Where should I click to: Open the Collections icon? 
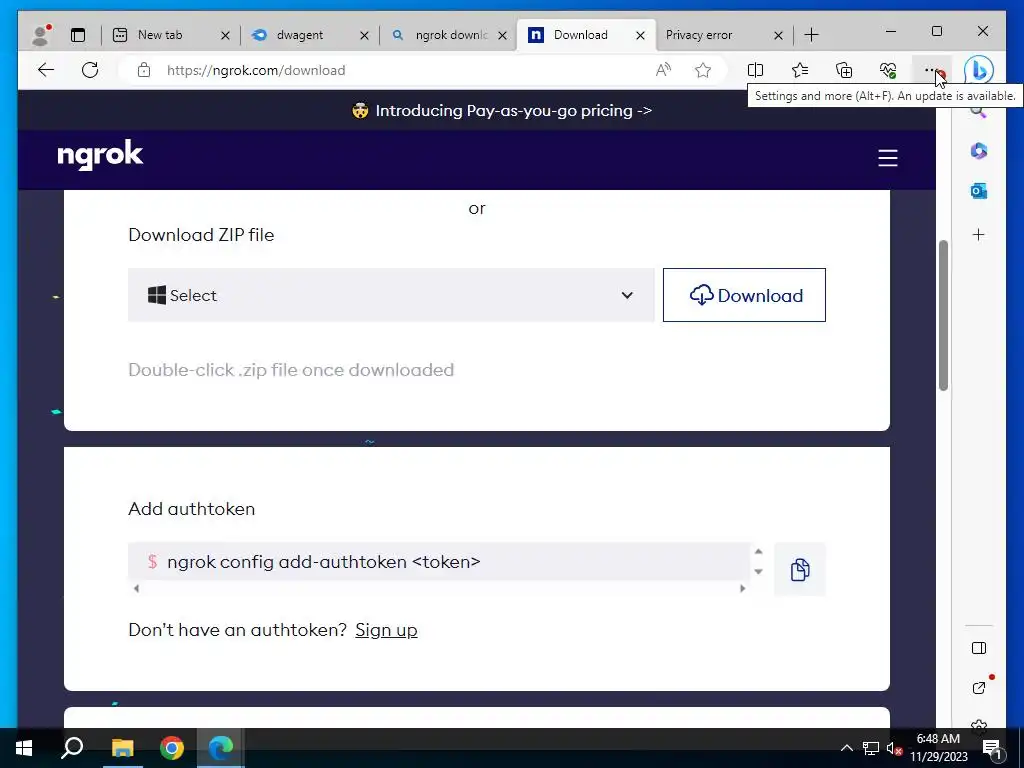(x=844, y=70)
